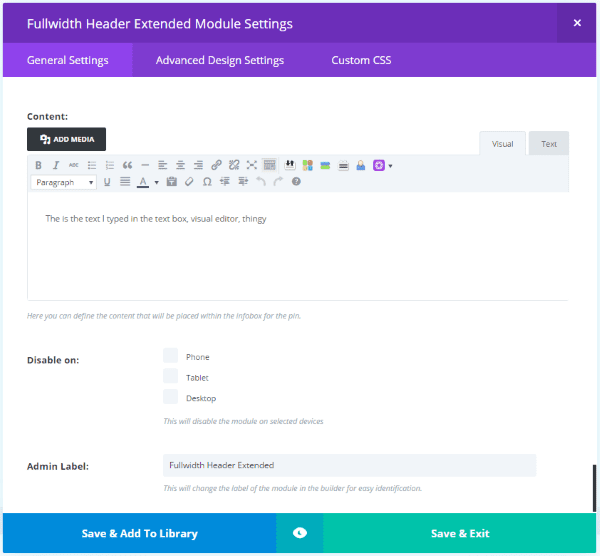The image size is (600, 556).
Task: Underline the selected text
Action: [107, 182]
